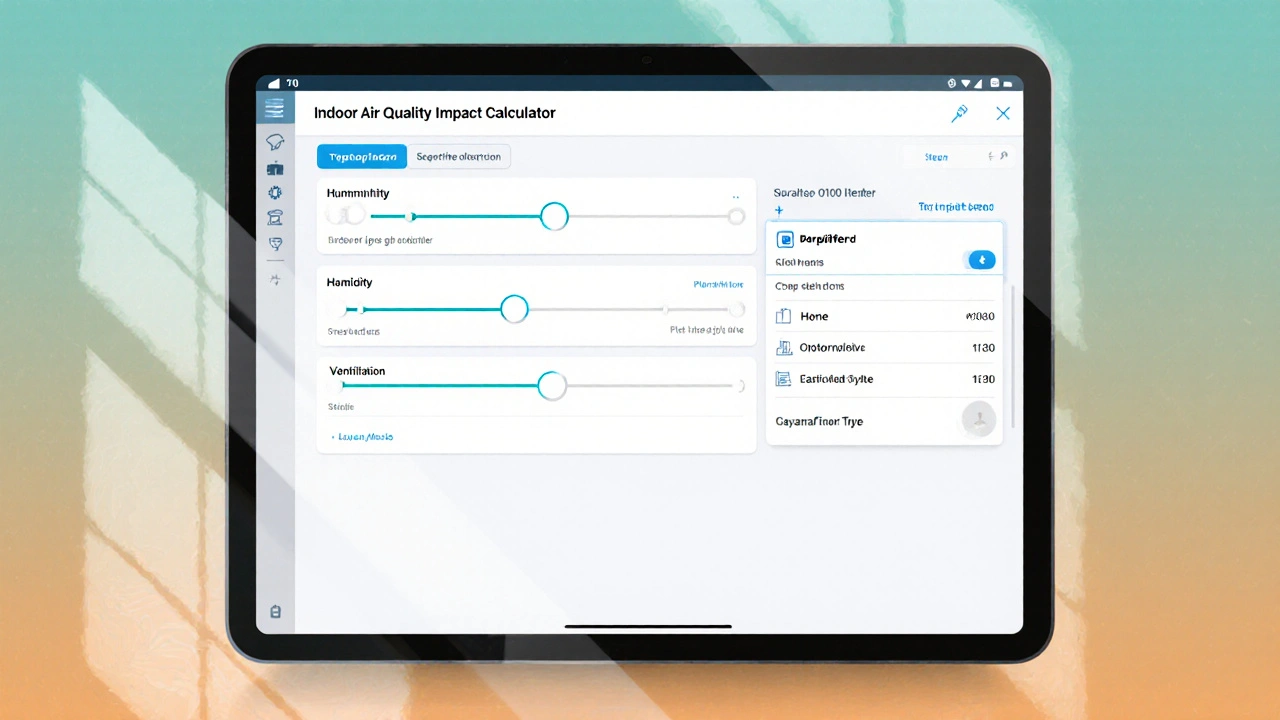Click the clipboard icon at bottom of sidebar

pyautogui.click(x=275, y=612)
